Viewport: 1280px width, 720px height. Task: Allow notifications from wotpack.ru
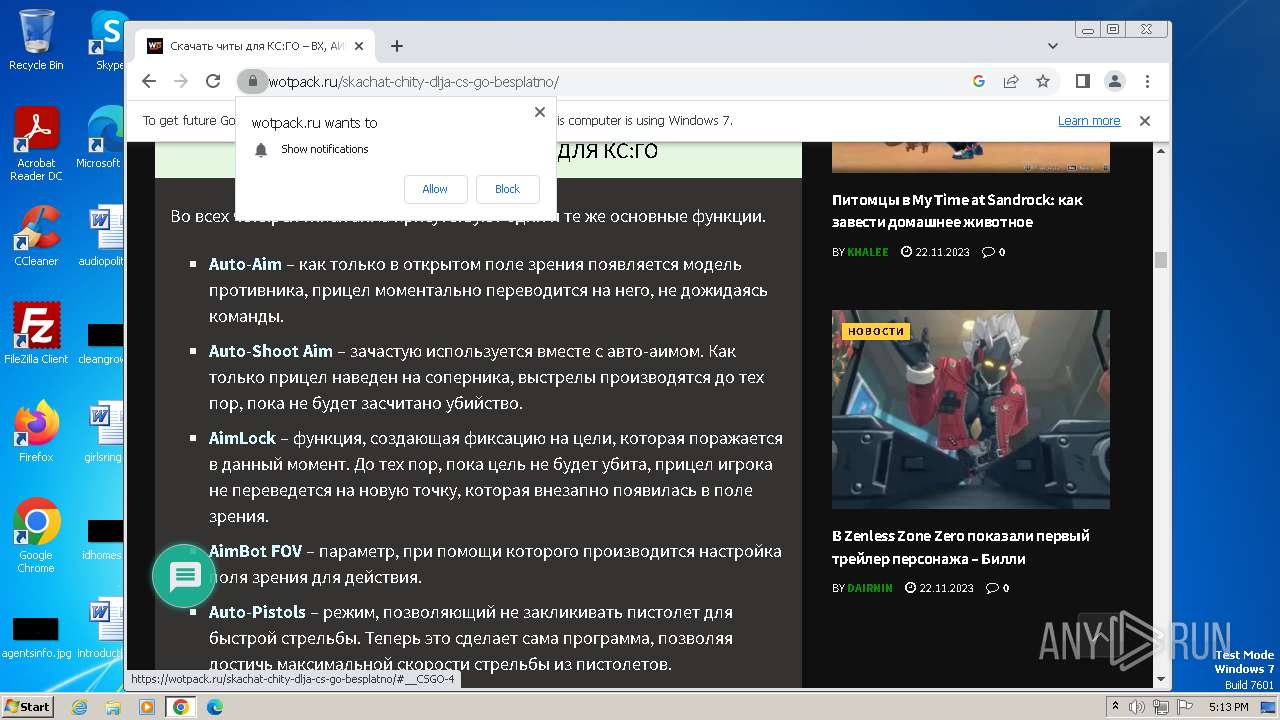[435, 189]
